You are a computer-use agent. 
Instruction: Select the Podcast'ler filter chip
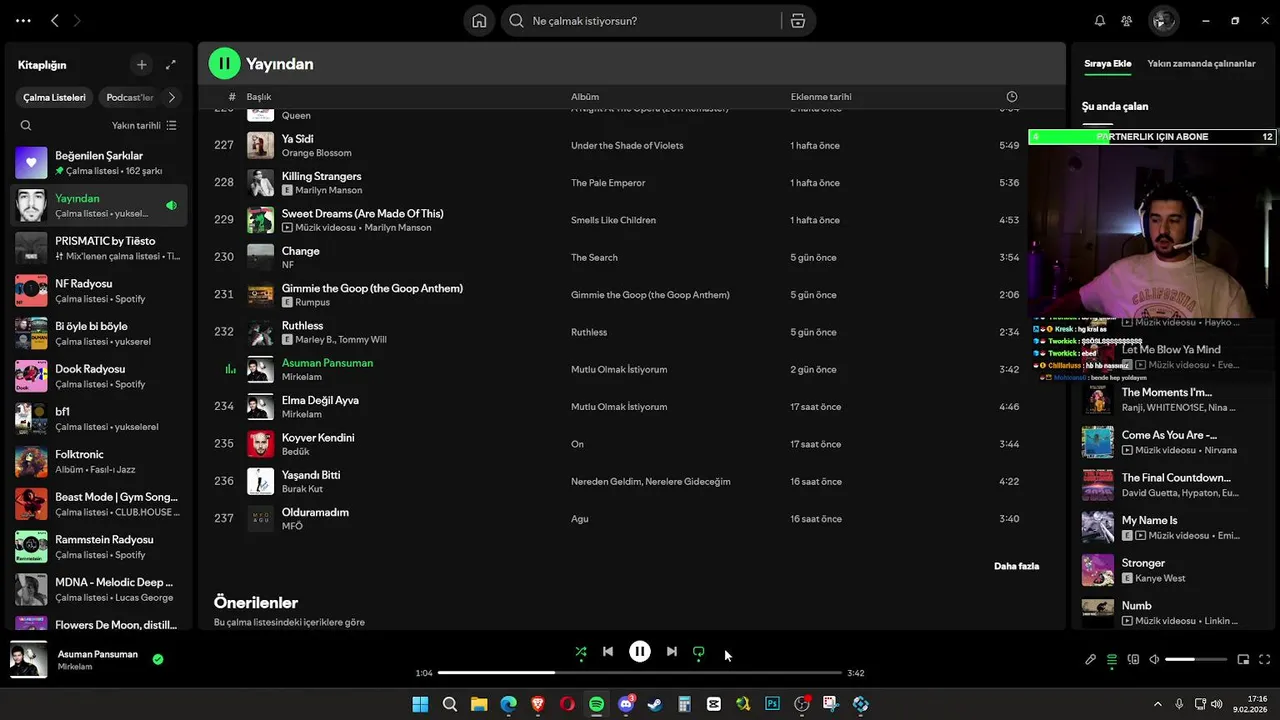130,98
